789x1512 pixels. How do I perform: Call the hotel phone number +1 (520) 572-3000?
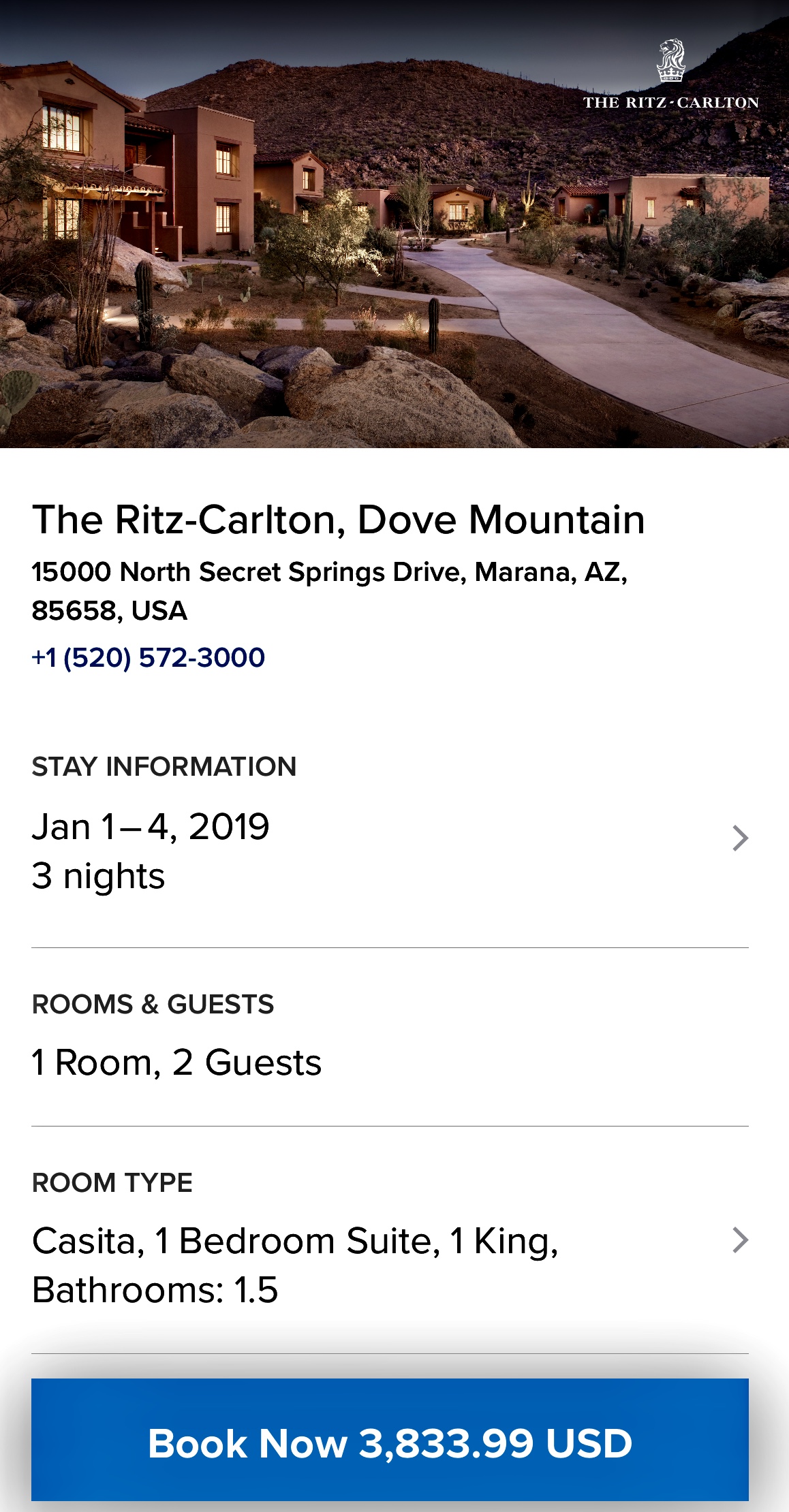149,658
